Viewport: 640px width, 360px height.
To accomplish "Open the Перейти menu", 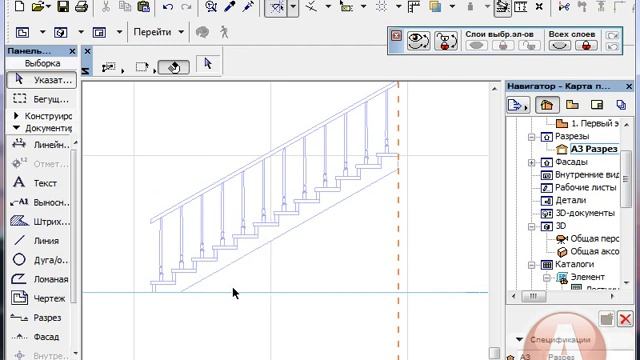I will [x=159, y=32].
